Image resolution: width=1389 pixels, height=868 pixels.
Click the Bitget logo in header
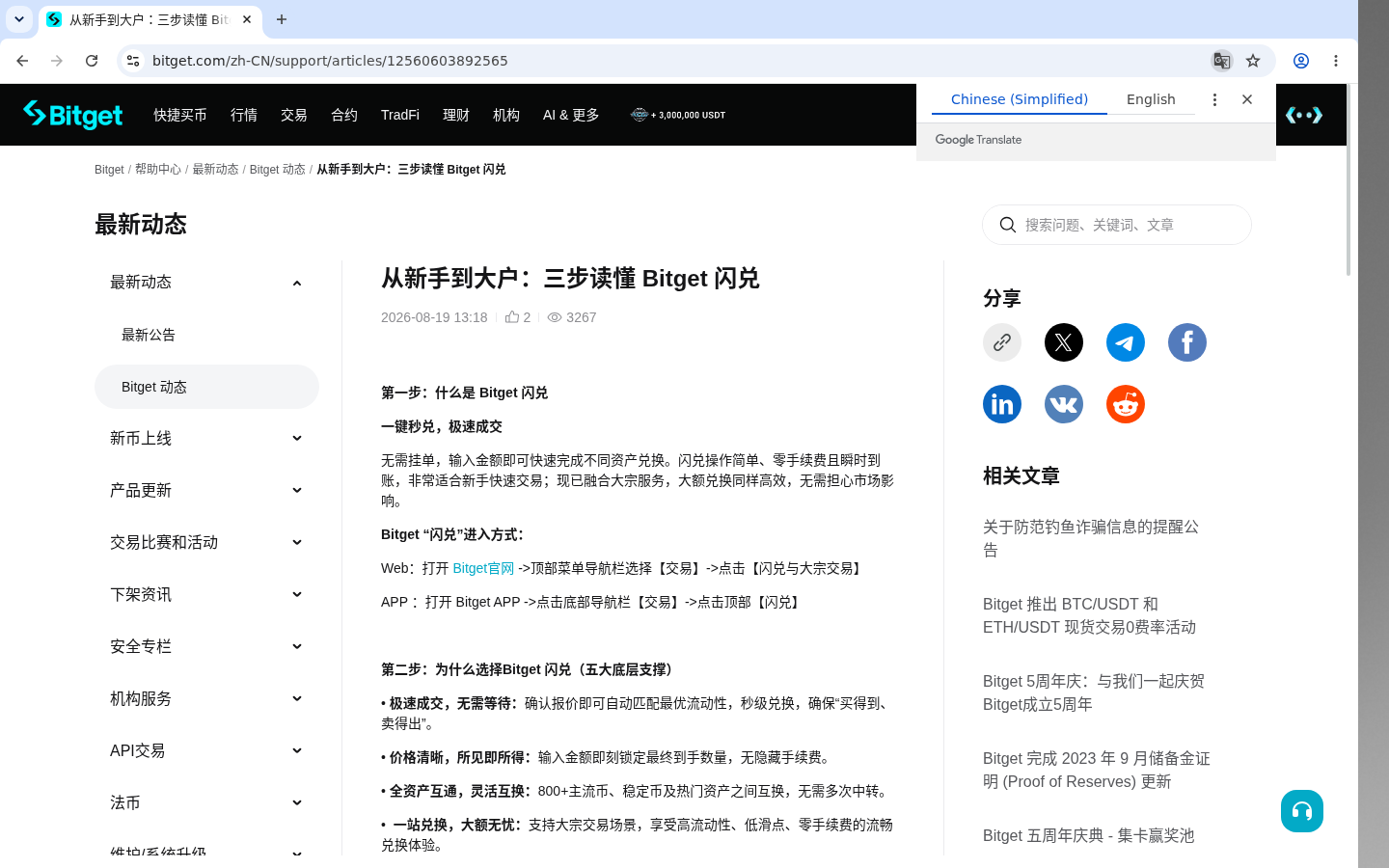(x=73, y=115)
